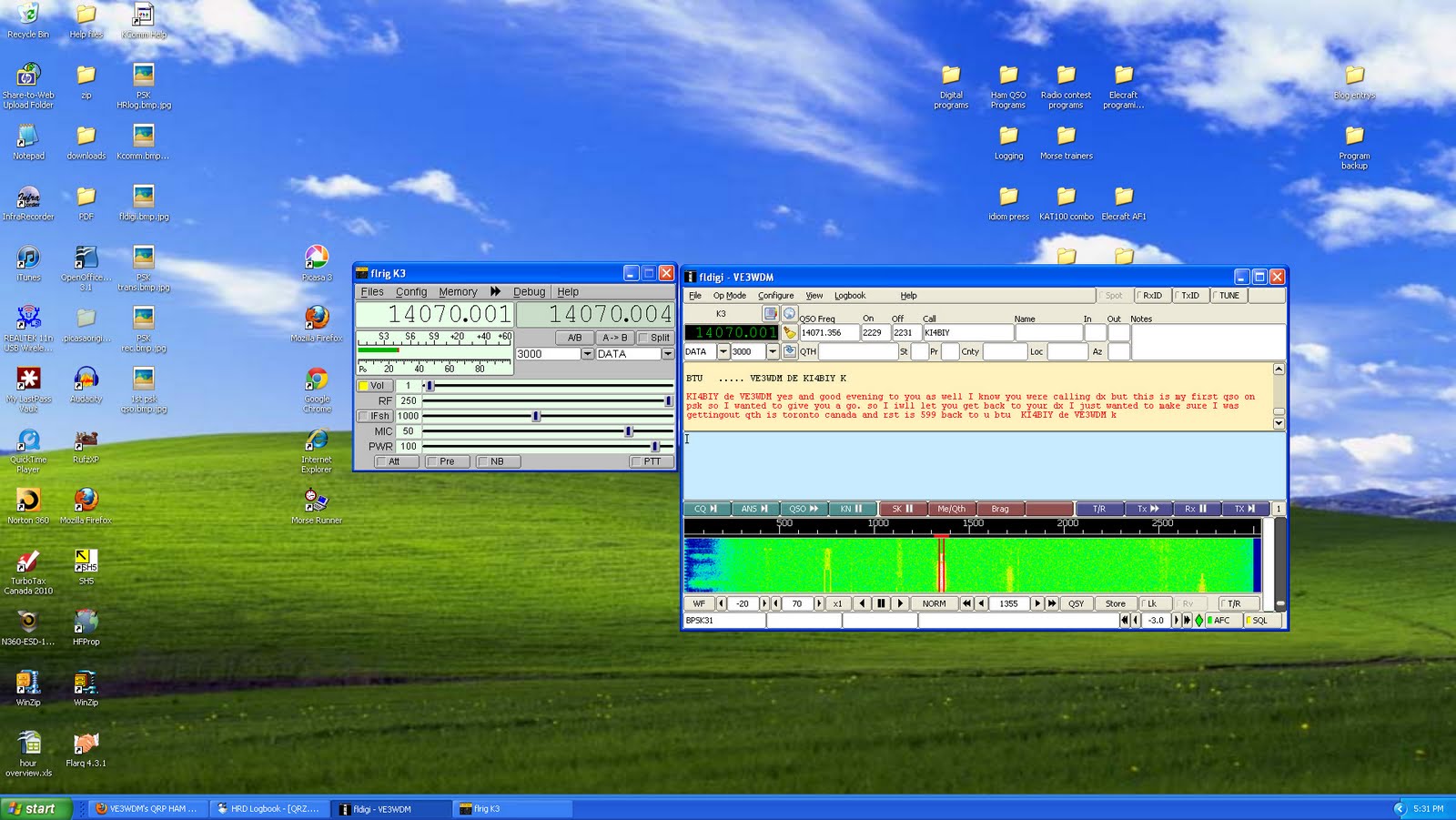
Task: Click the broom icon to clear QSO fields
Action: (788, 332)
